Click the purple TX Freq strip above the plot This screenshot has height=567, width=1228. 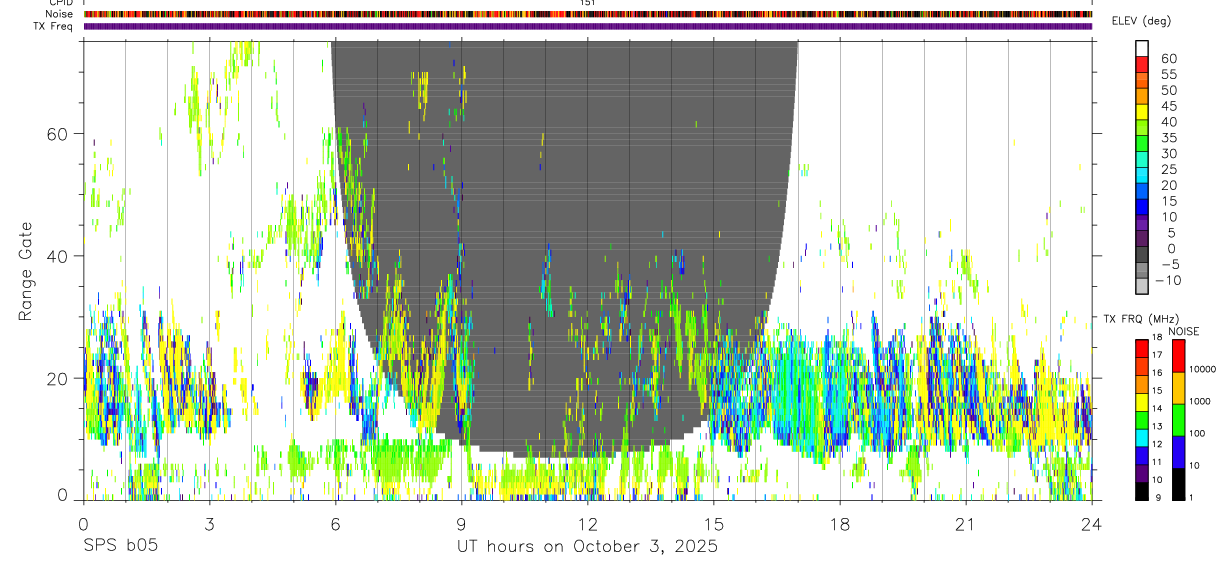coord(588,26)
